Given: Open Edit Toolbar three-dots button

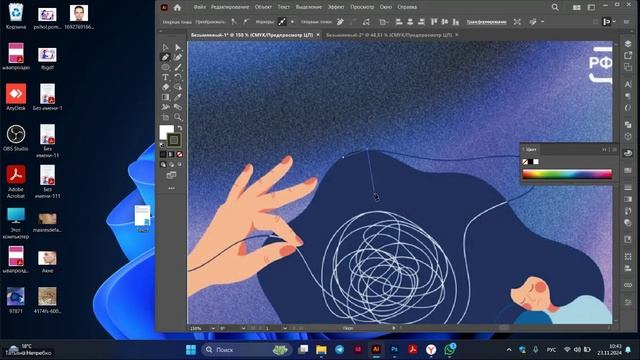Looking at the screenshot, I should click(171, 188).
